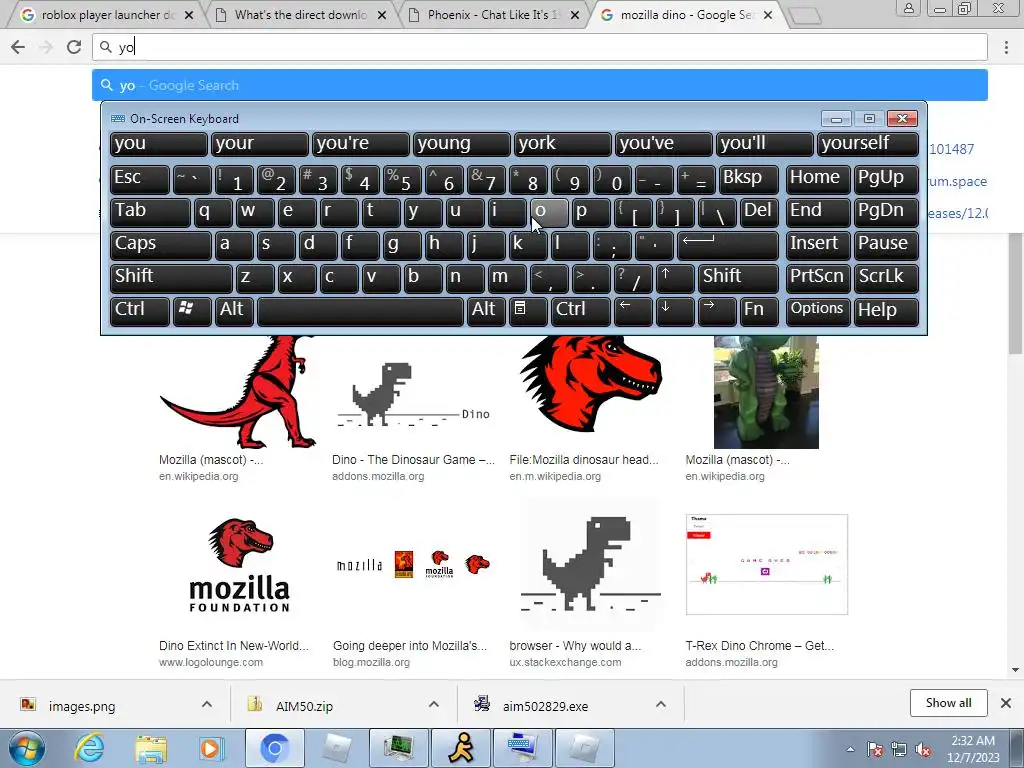Toggle the right Shift key on the keyboard
This screenshot has width=1024, height=768.
[x=738, y=278]
